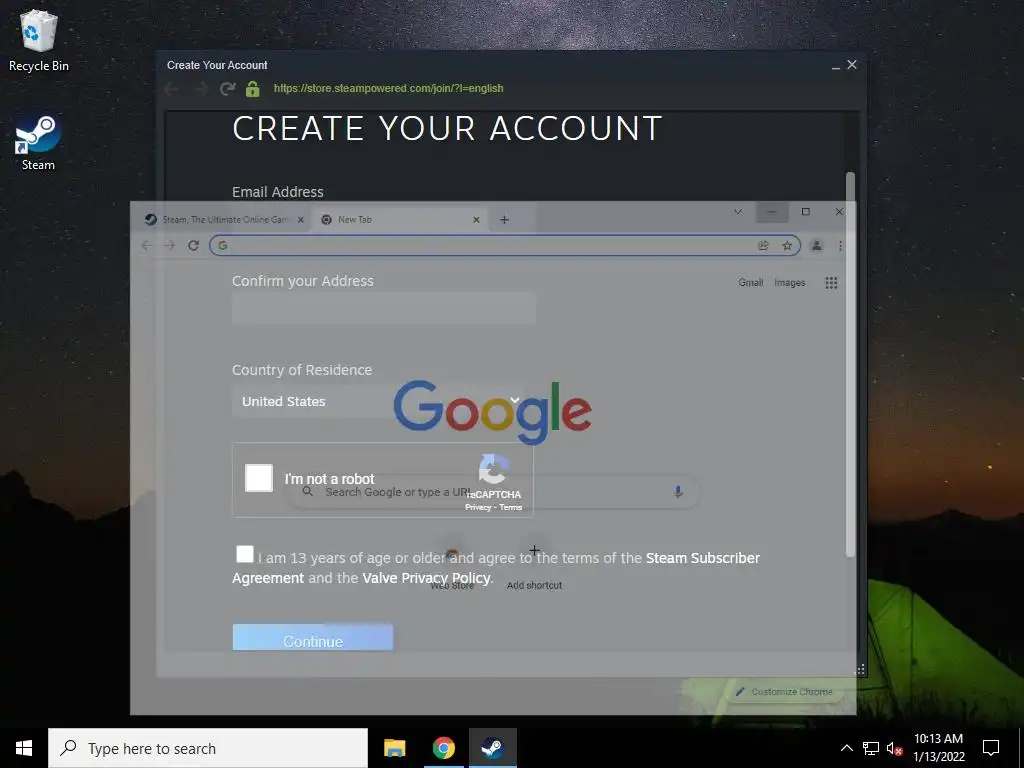Click the Google search box
Screen dimensions: 1024x768
493,492
